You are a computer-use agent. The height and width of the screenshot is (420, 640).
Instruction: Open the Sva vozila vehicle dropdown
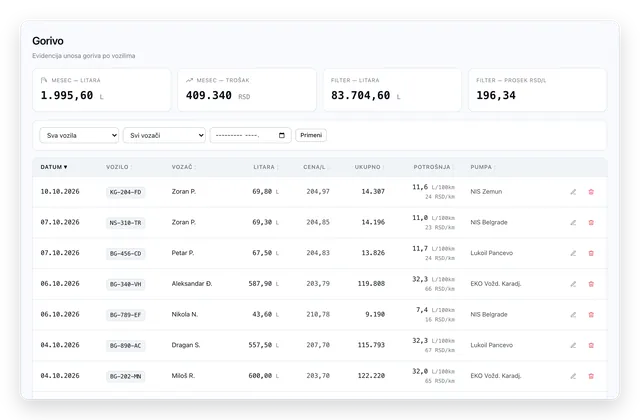[79, 135]
